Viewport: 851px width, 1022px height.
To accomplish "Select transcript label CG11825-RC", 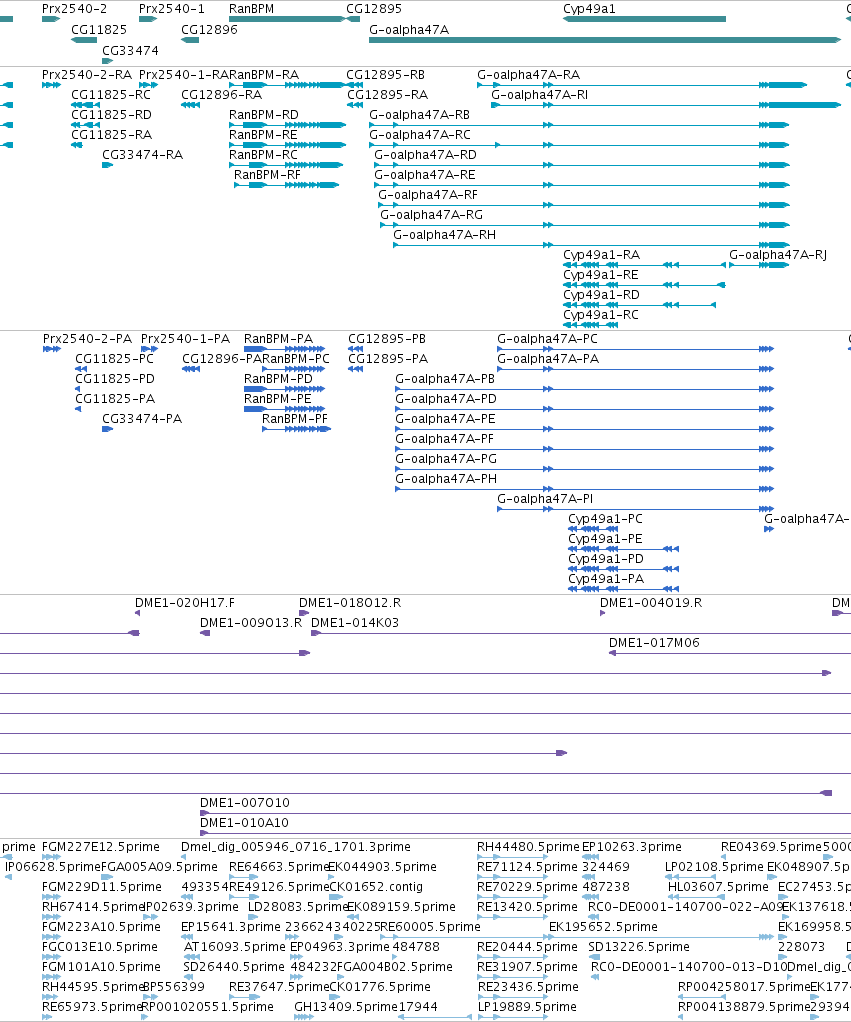I will (x=111, y=95).
